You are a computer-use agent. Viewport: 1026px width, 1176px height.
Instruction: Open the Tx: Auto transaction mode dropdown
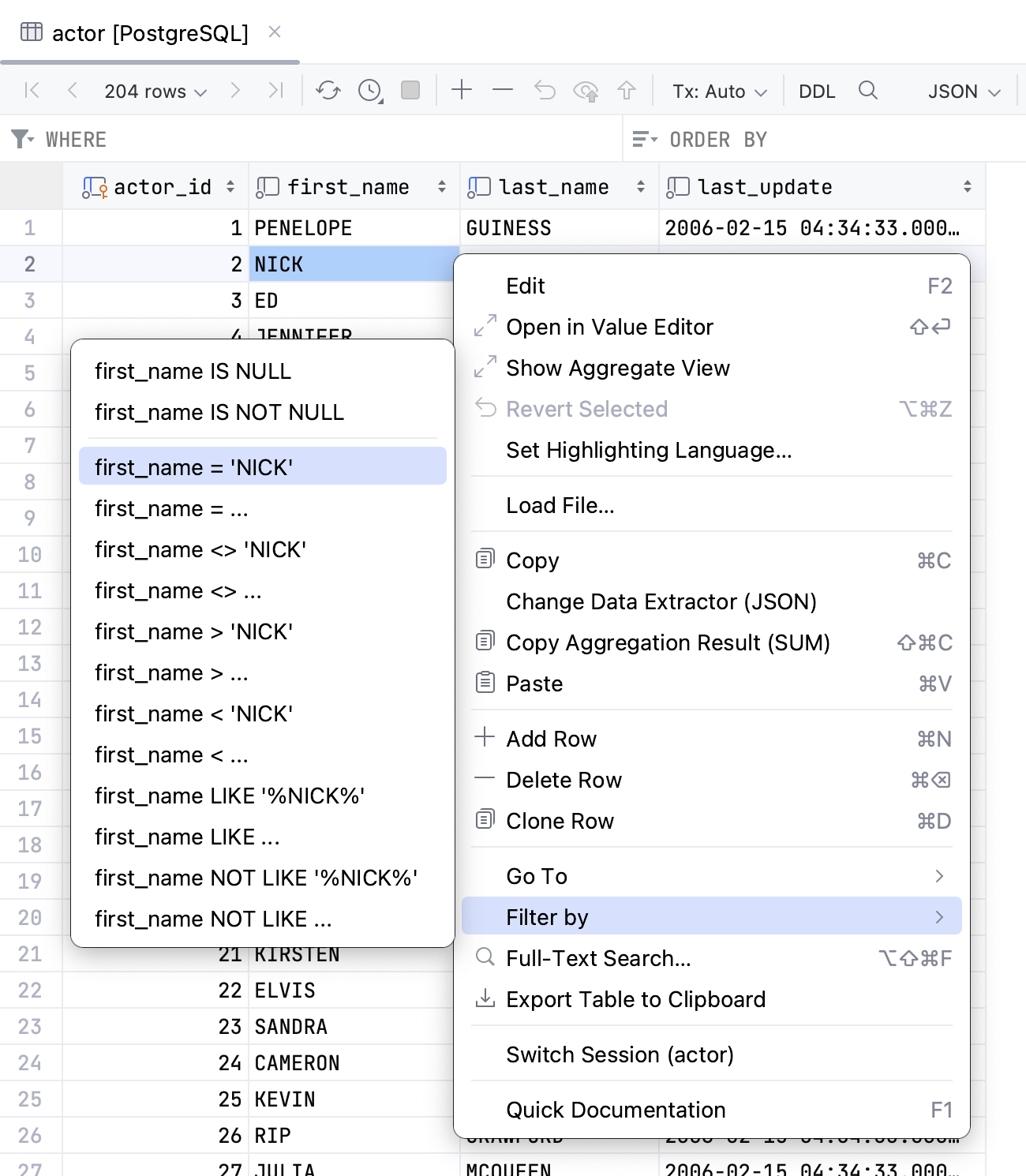pos(718,91)
